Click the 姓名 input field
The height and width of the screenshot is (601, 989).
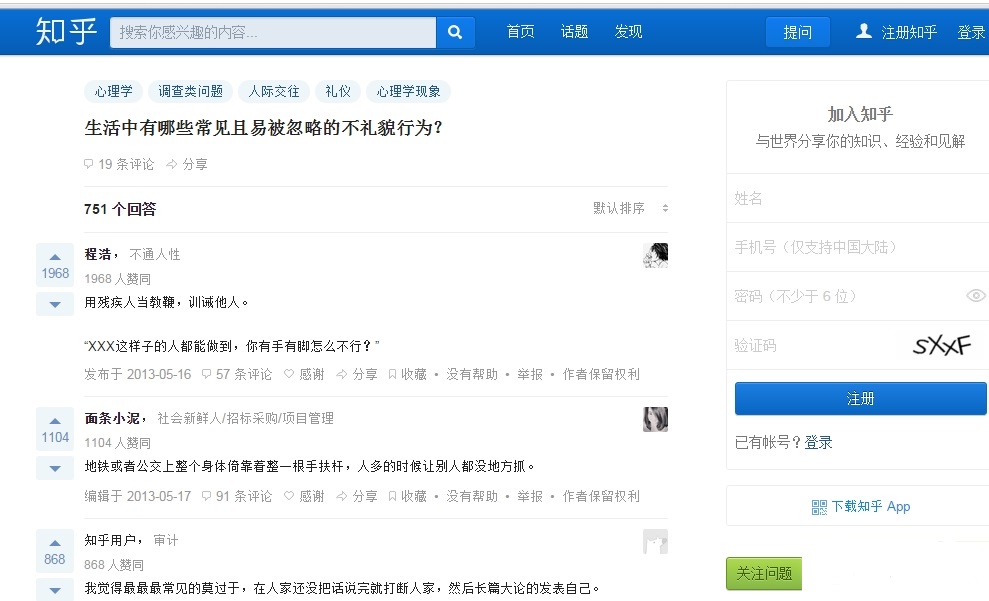click(858, 199)
